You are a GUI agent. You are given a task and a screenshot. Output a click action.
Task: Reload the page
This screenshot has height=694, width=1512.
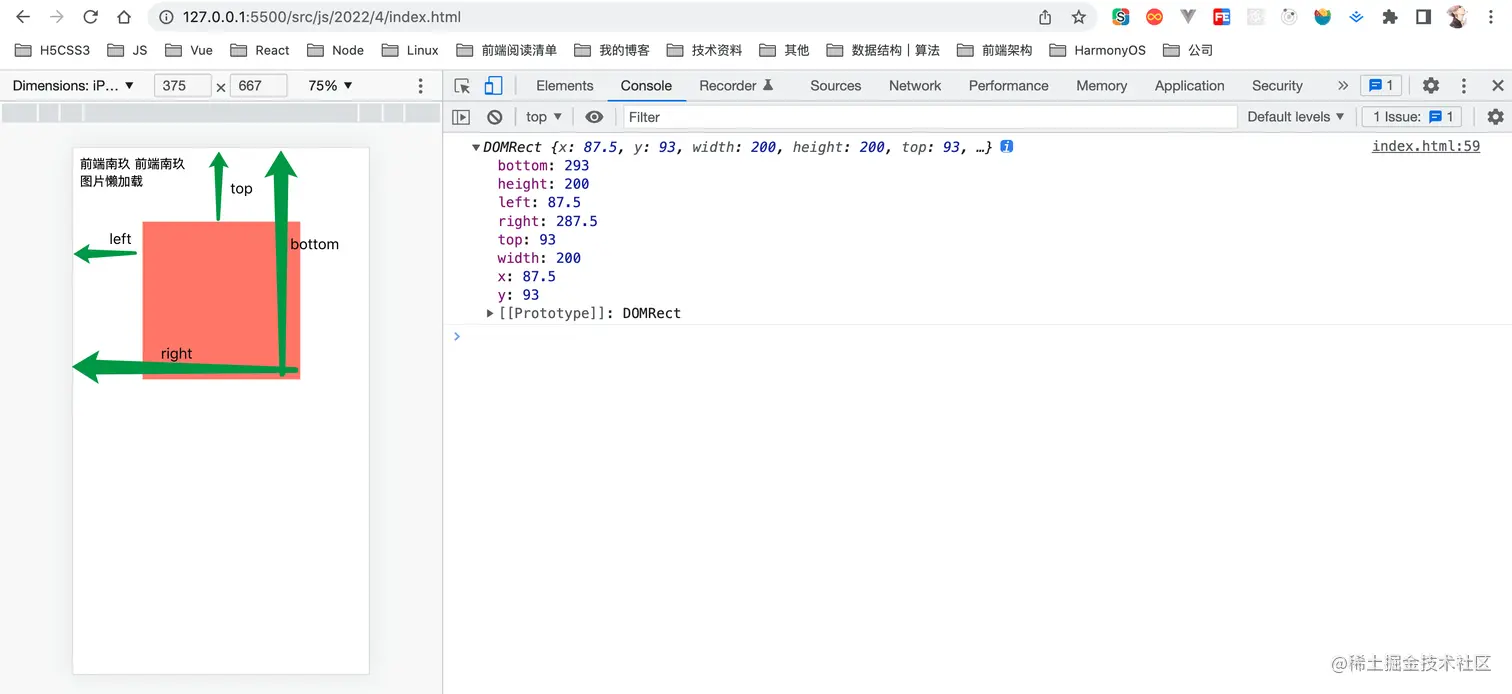(90, 17)
